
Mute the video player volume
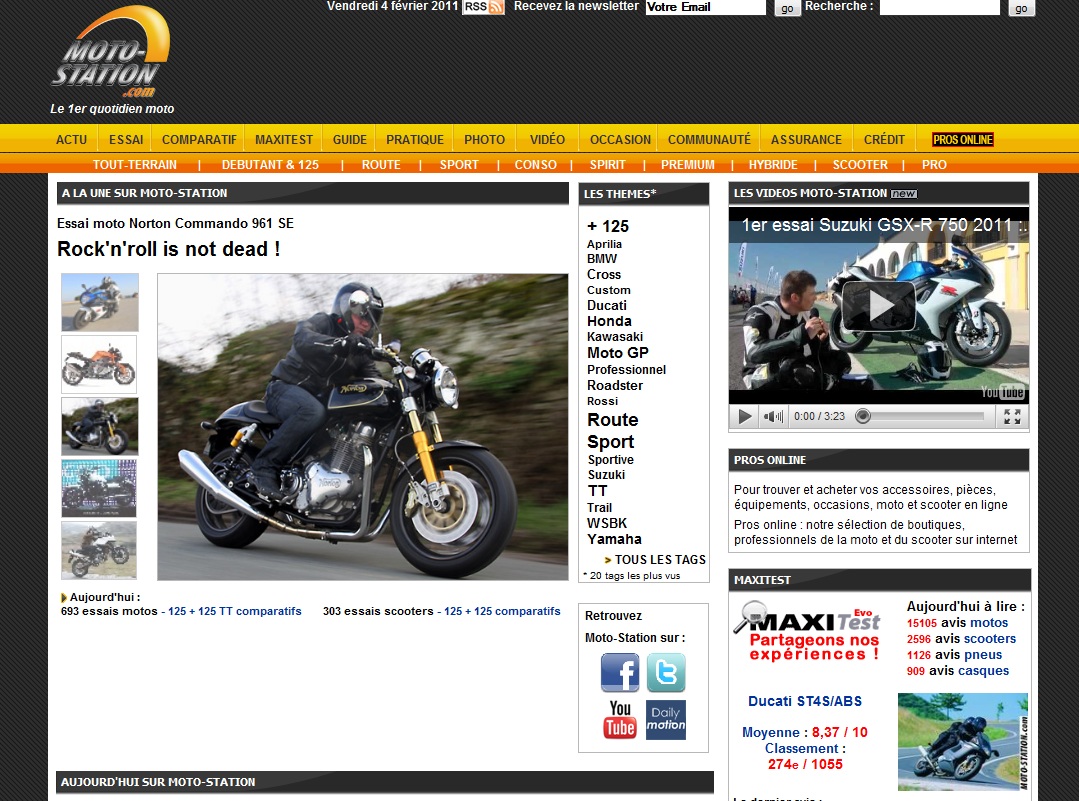point(774,417)
